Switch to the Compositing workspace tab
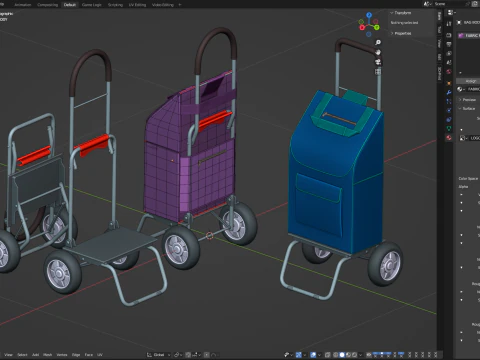Viewport: 480px width, 360px height. tap(47, 5)
